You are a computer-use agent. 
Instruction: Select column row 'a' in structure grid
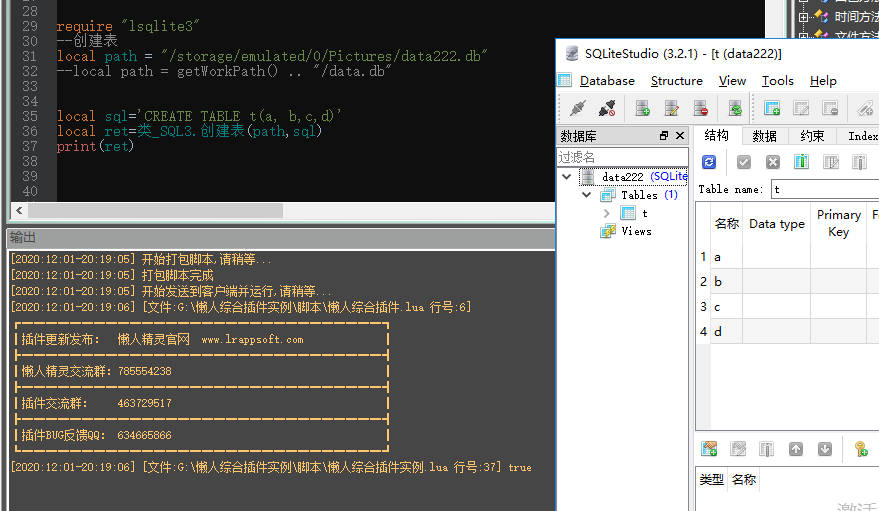click(788, 257)
